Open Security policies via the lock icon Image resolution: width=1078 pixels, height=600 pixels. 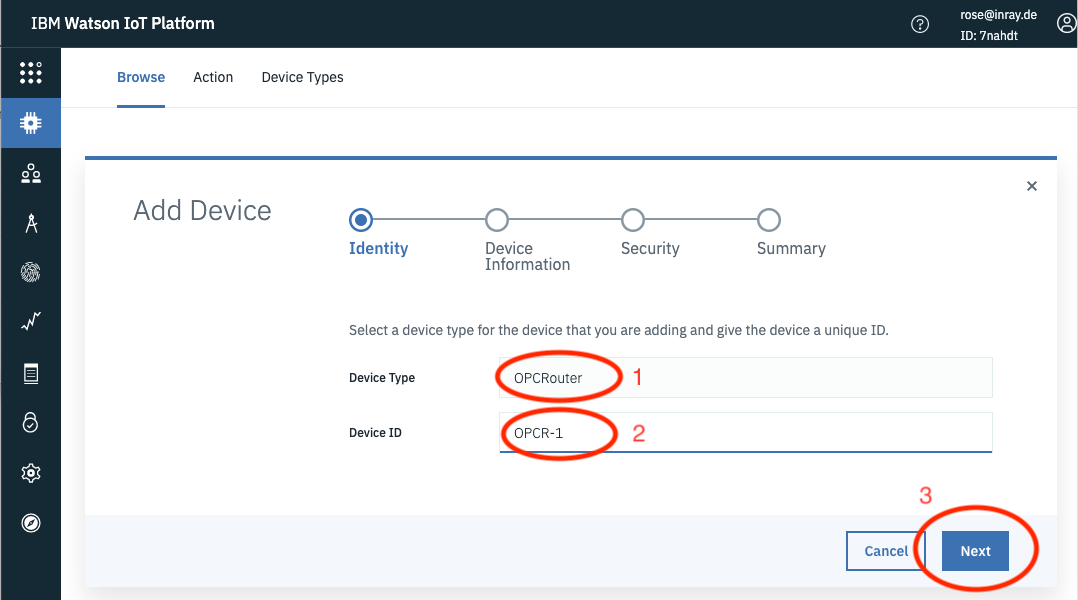coord(30,422)
